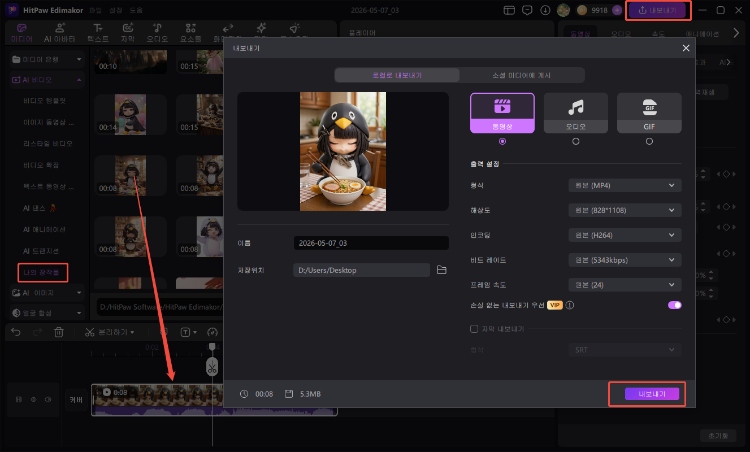Toggle the track lock icon on timeline
The width and height of the screenshot is (750, 452).
pyautogui.click(x=19, y=399)
